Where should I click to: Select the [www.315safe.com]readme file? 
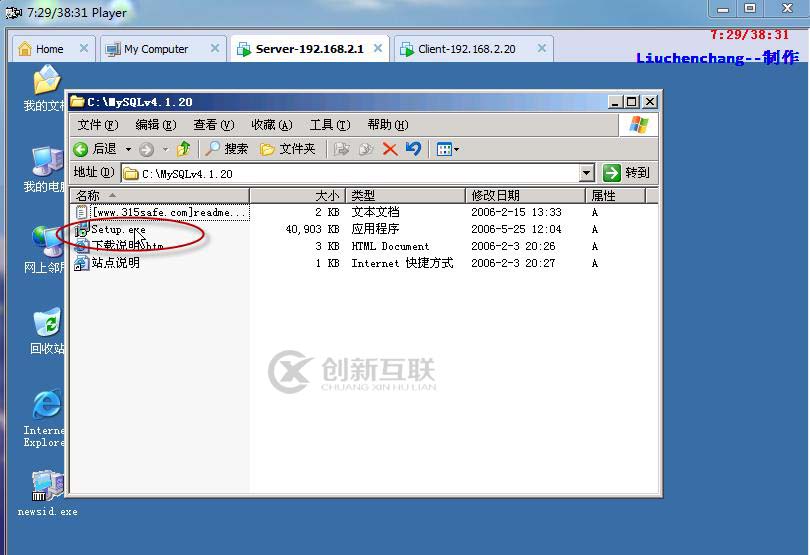tap(168, 212)
